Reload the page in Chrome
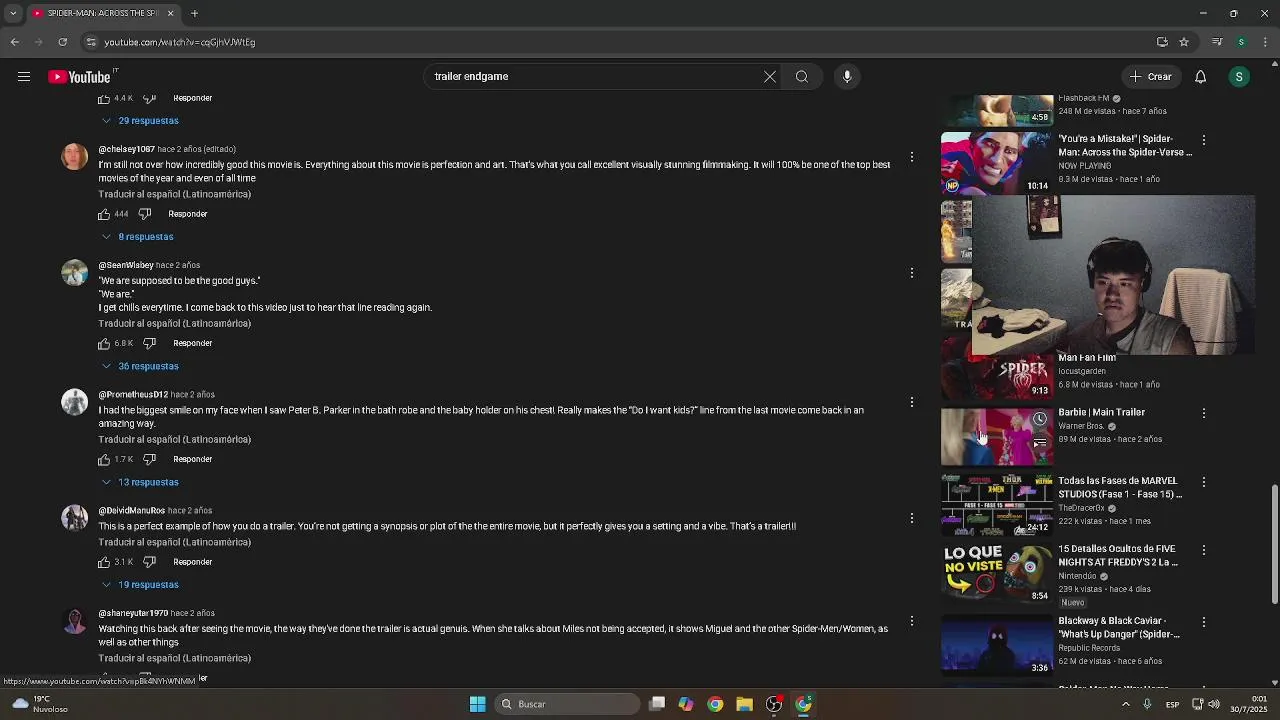Viewport: 1280px width, 720px height. (62, 42)
